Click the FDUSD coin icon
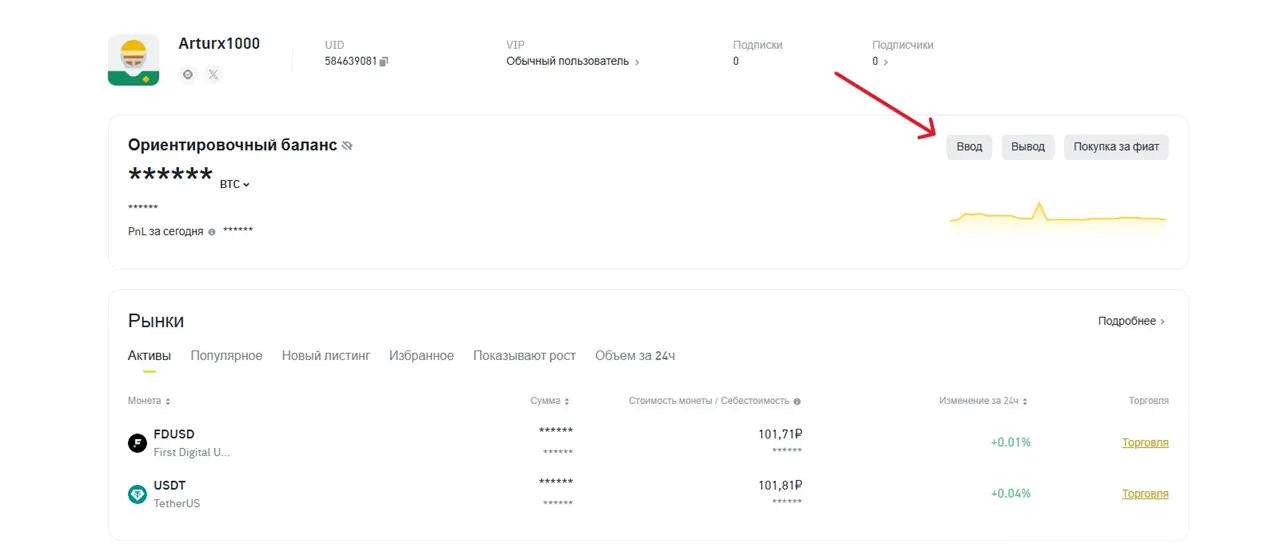The height and width of the screenshot is (552, 1280). (x=137, y=443)
